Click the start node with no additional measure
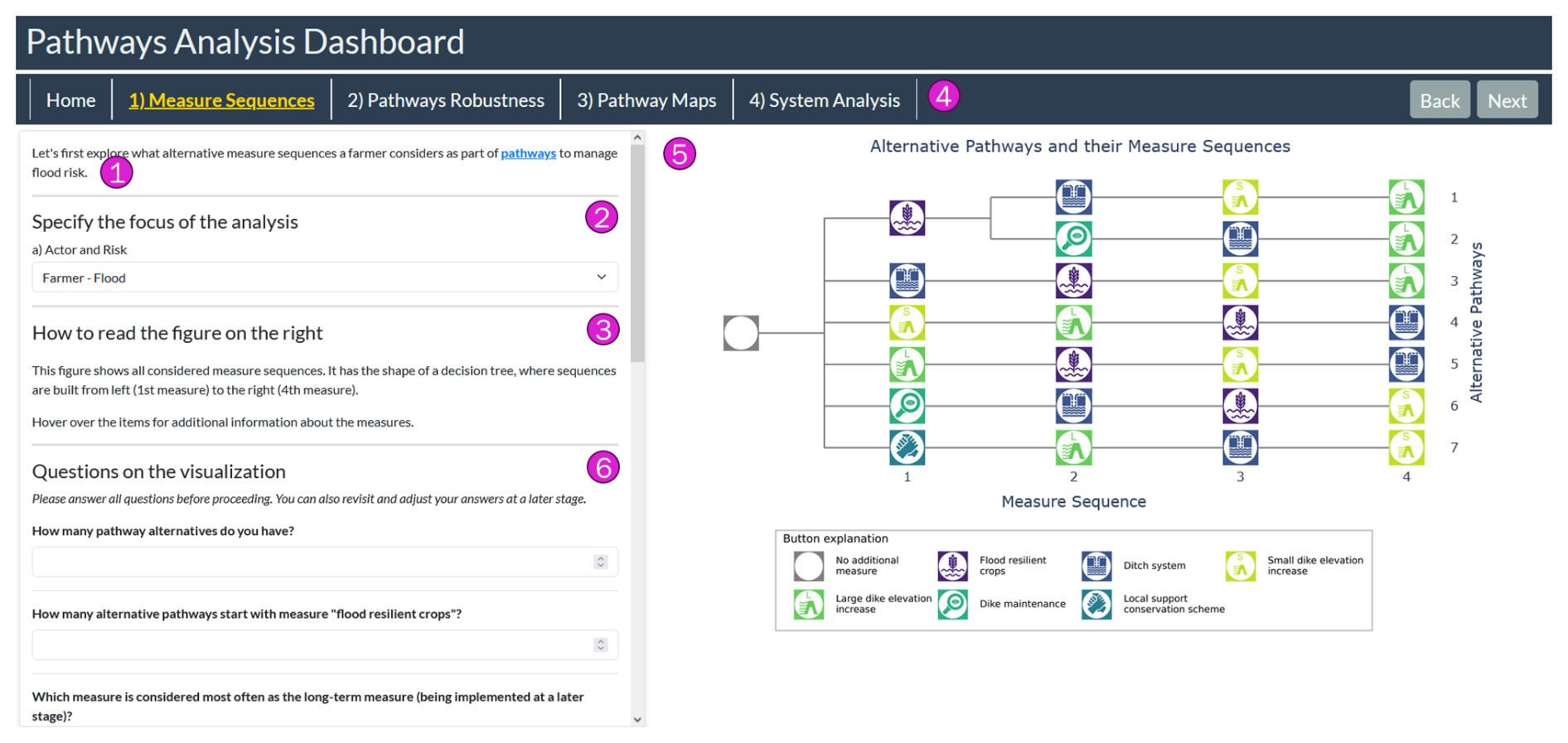Viewport: 1568px width, 743px height. pos(741,333)
